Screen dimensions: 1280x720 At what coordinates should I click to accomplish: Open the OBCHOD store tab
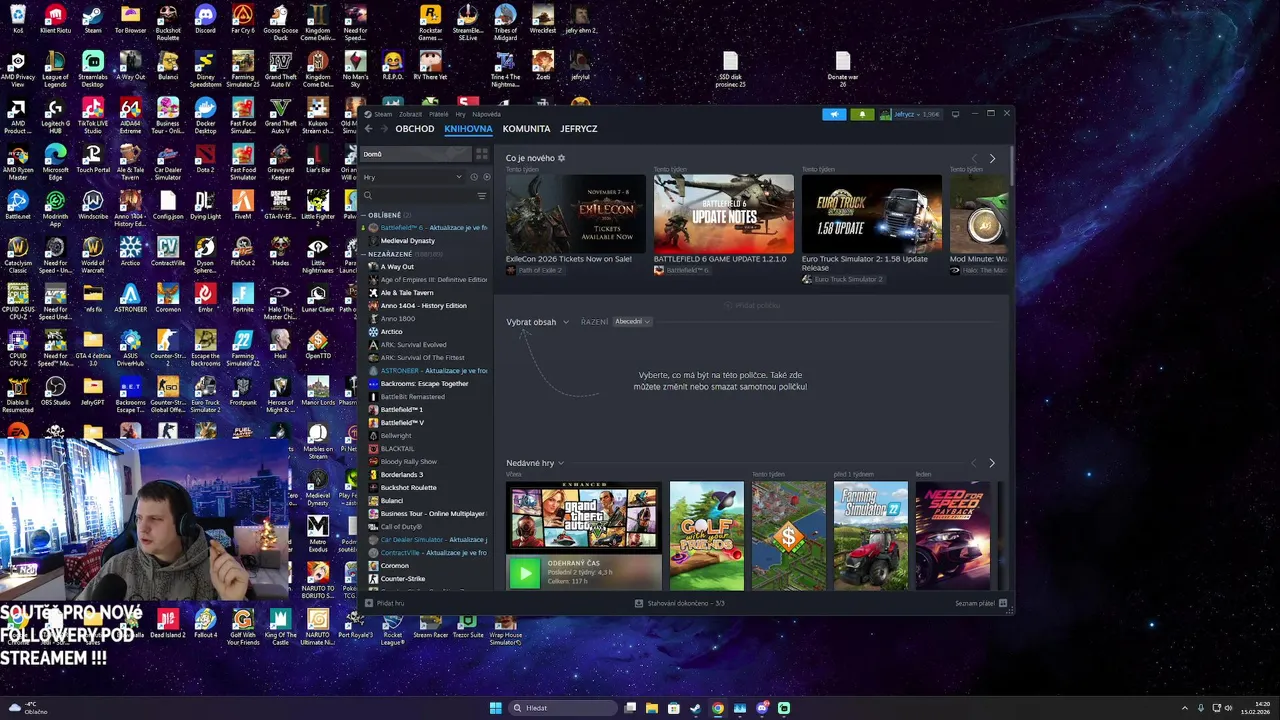coord(415,129)
